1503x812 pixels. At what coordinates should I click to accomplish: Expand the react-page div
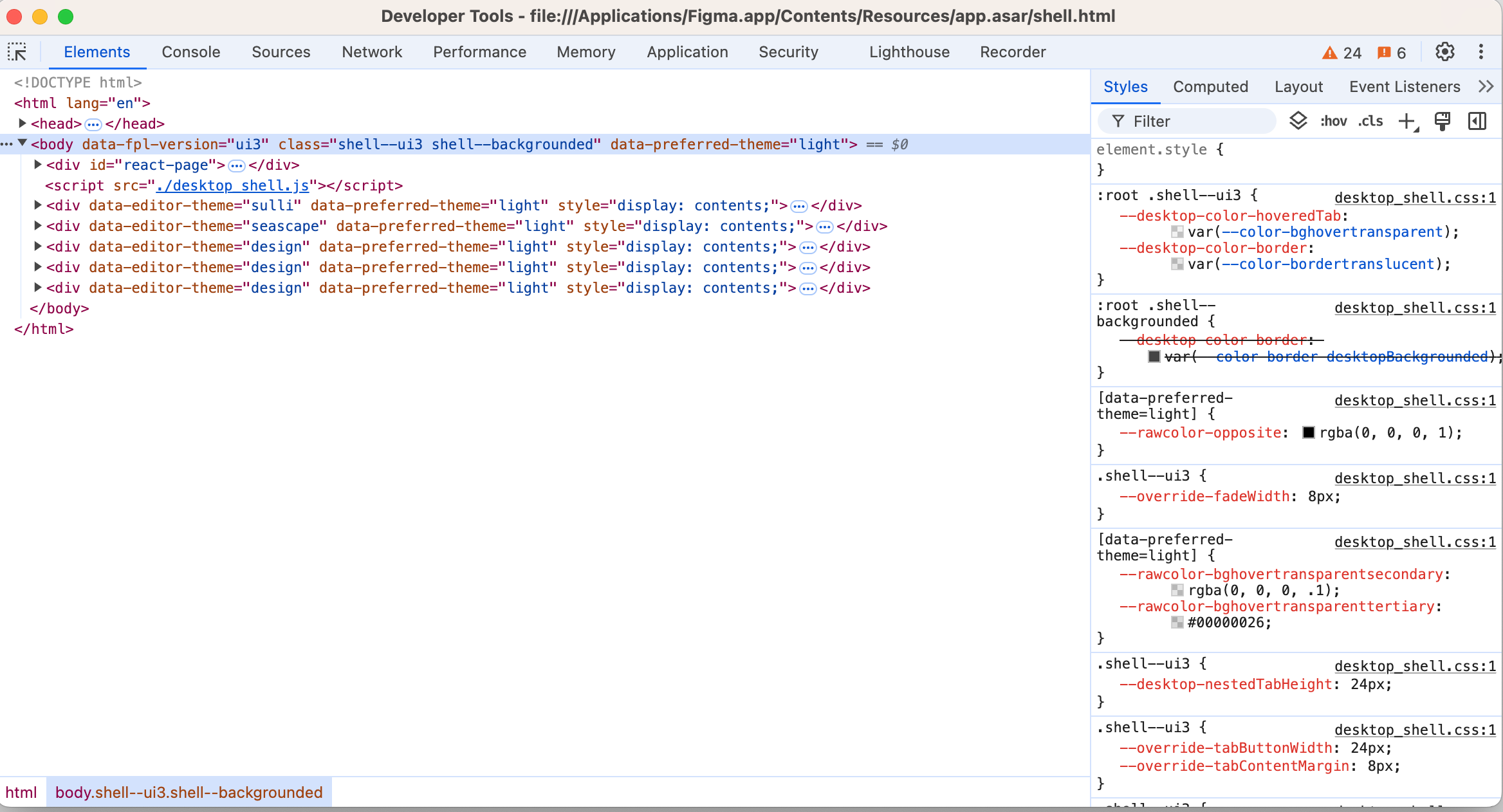(x=38, y=165)
